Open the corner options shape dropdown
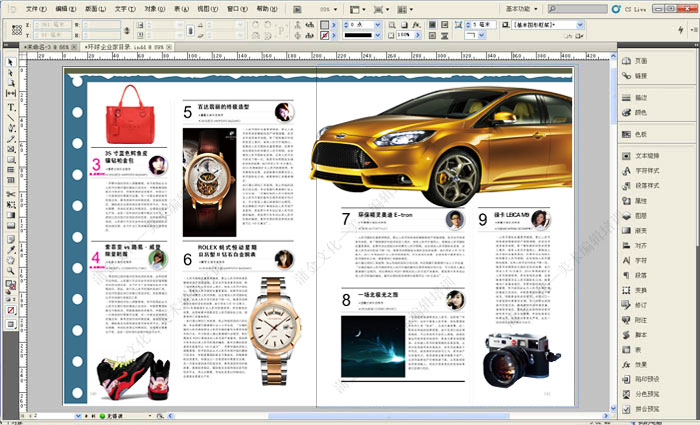This screenshot has height=425, width=700. click(x=481, y=35)
